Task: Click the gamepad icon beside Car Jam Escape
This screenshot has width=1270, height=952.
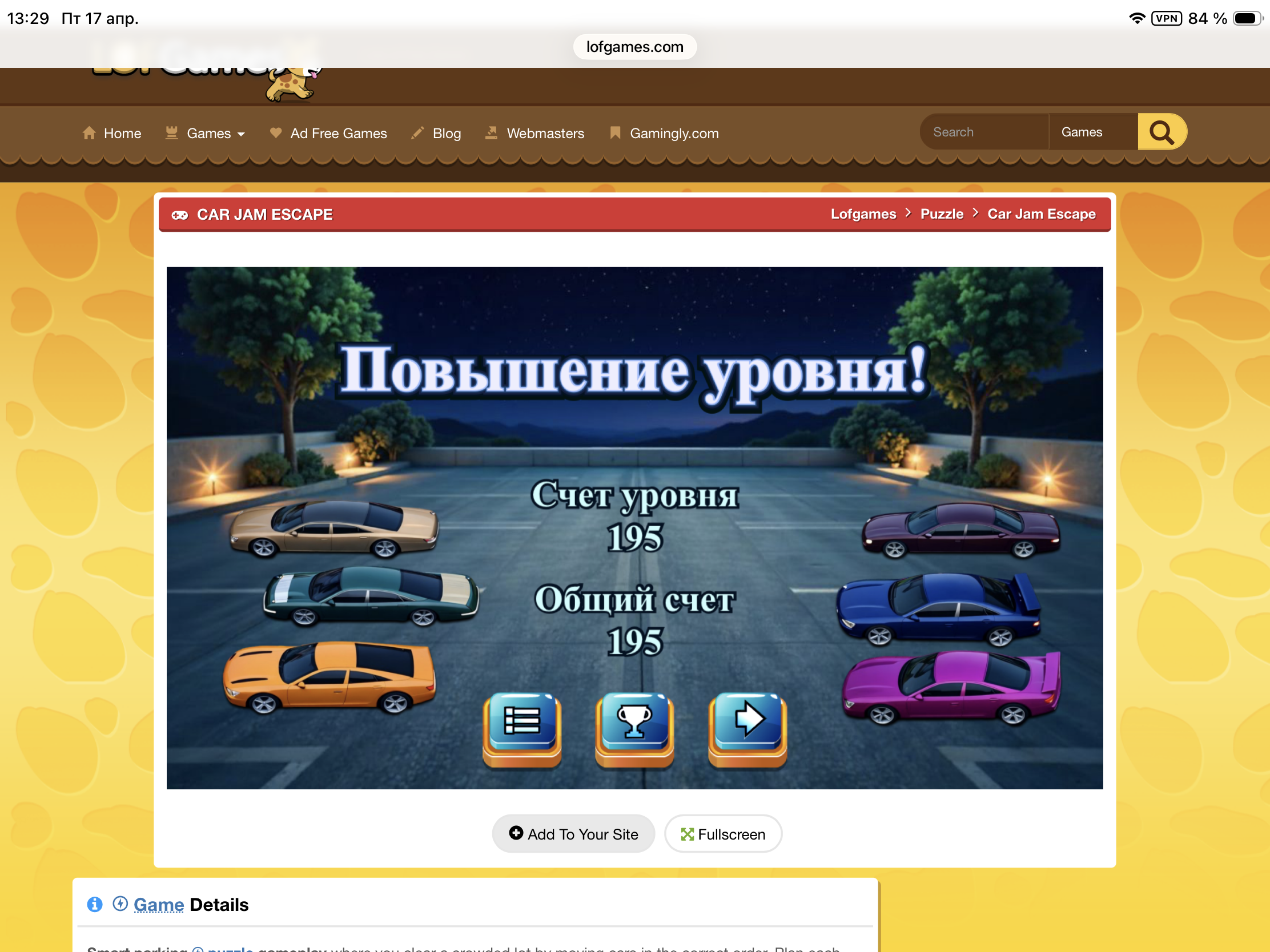Action: (180, 215)
